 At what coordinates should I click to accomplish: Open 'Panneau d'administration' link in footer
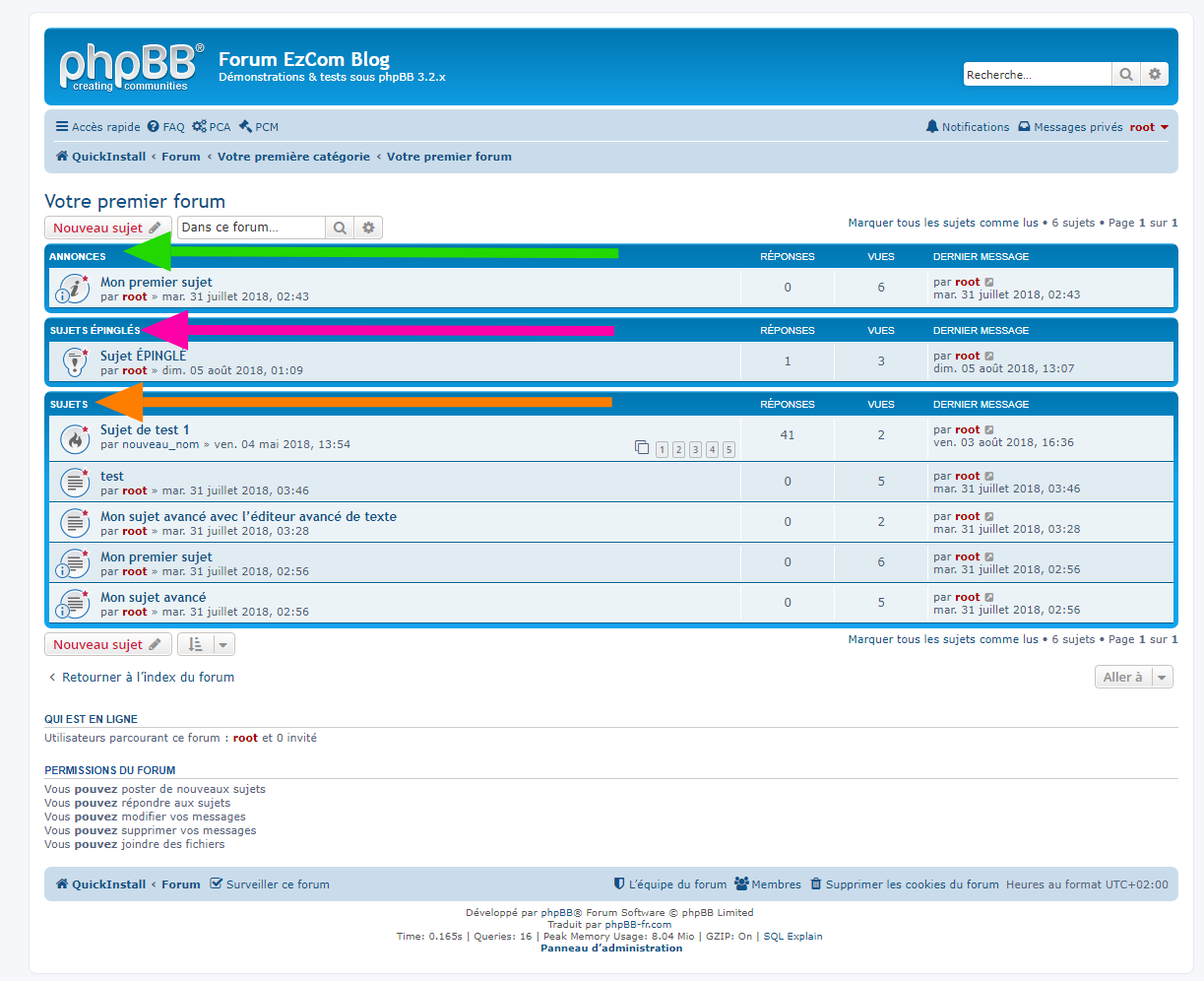click(x=611, y=948)
